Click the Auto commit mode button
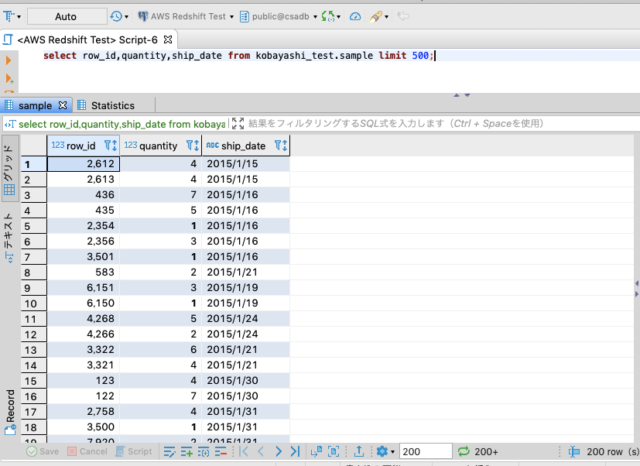640x466 pixels. pos(67,16)
